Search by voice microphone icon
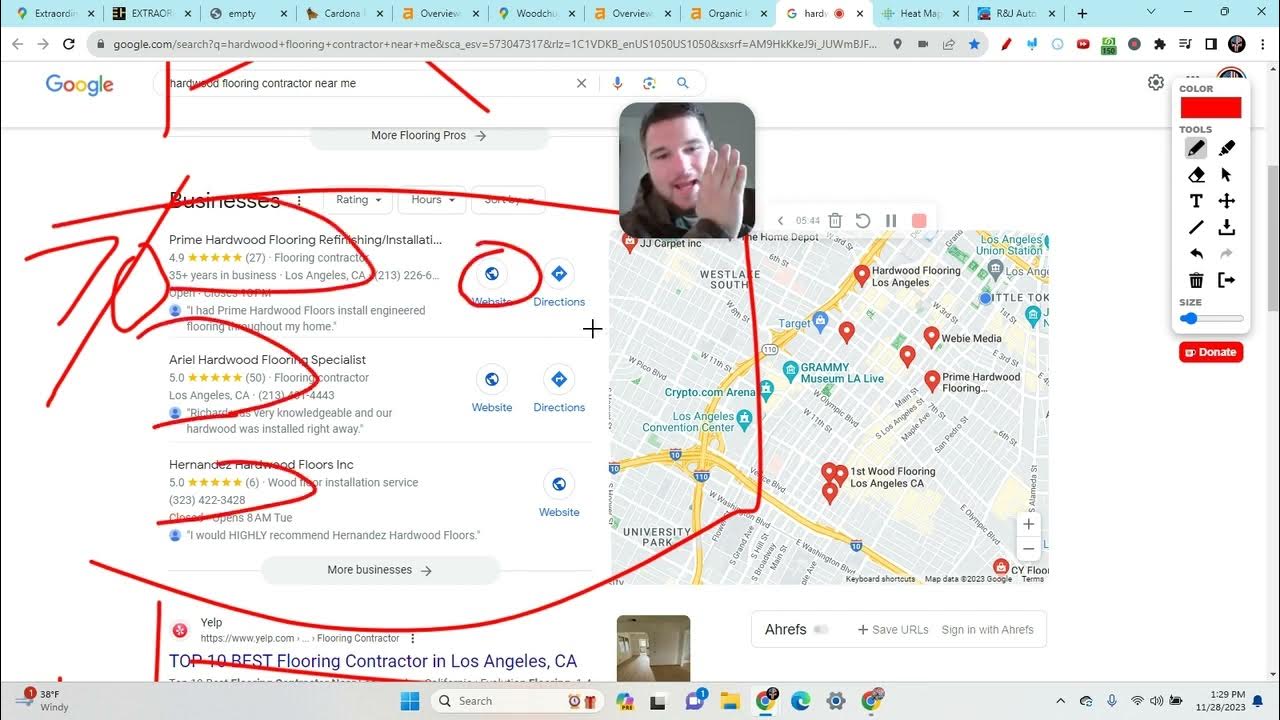 point(617,83)
